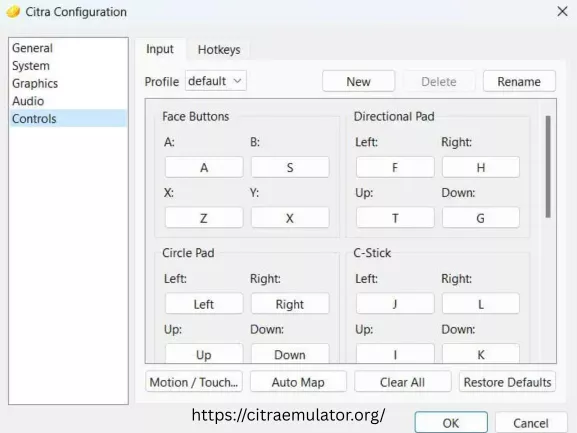Rebind D-Pad Right mapped to H

(481, 168)
